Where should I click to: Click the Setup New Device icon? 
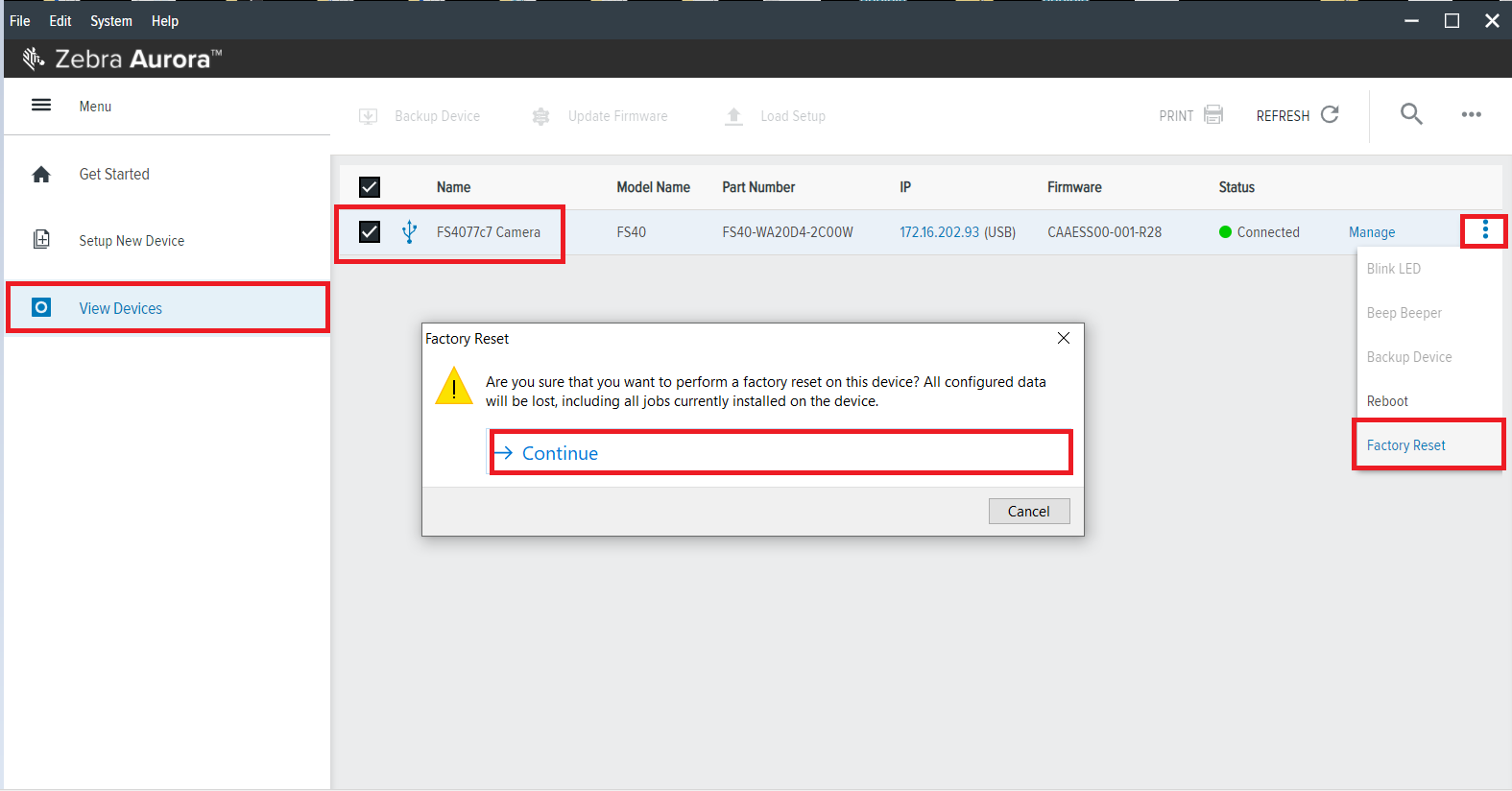41,240
